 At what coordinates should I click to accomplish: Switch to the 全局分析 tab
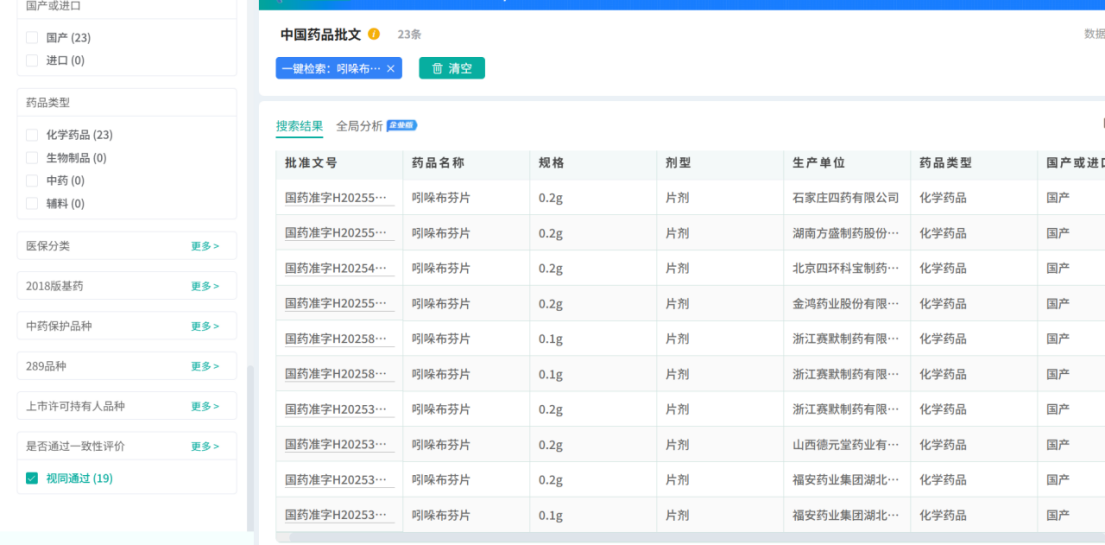point(359,126)
